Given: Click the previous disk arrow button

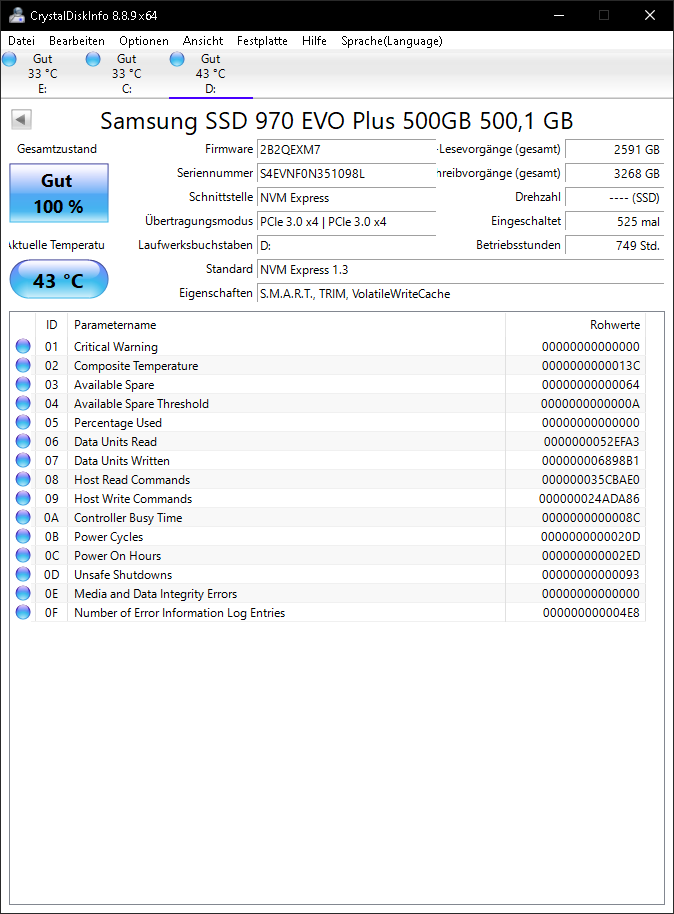Looking at the screenshot, I should point(21,119).
